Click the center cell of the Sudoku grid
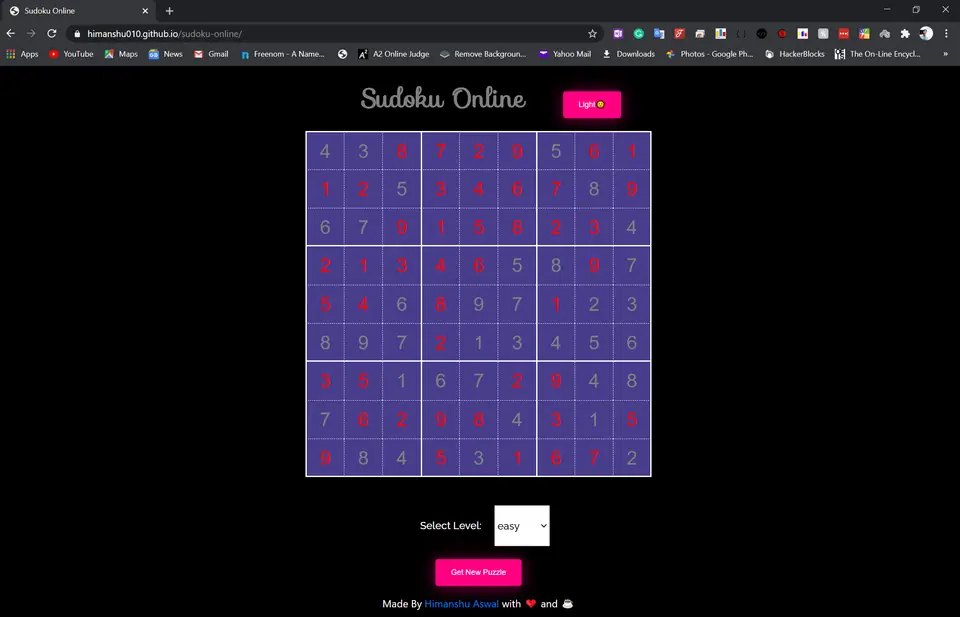The image size is (960, 617). pos(479,304)
